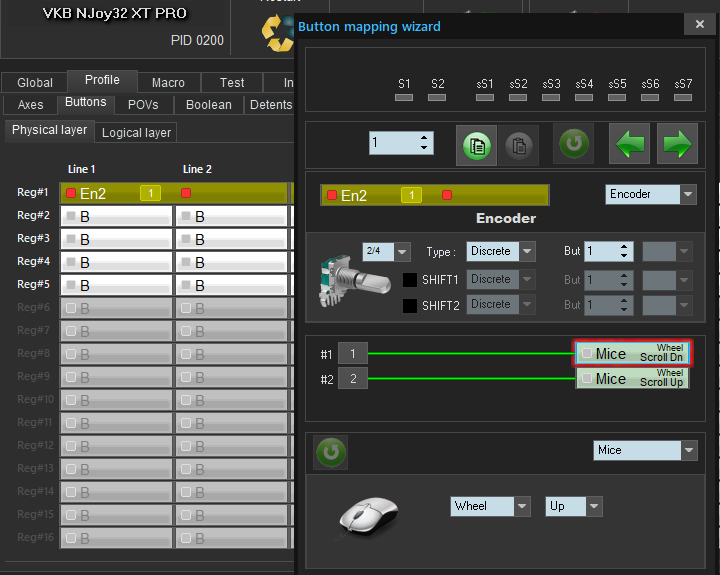The image size is (720, 575).
Task: Switch to the Global tab
Action: [x=35, y=83]
